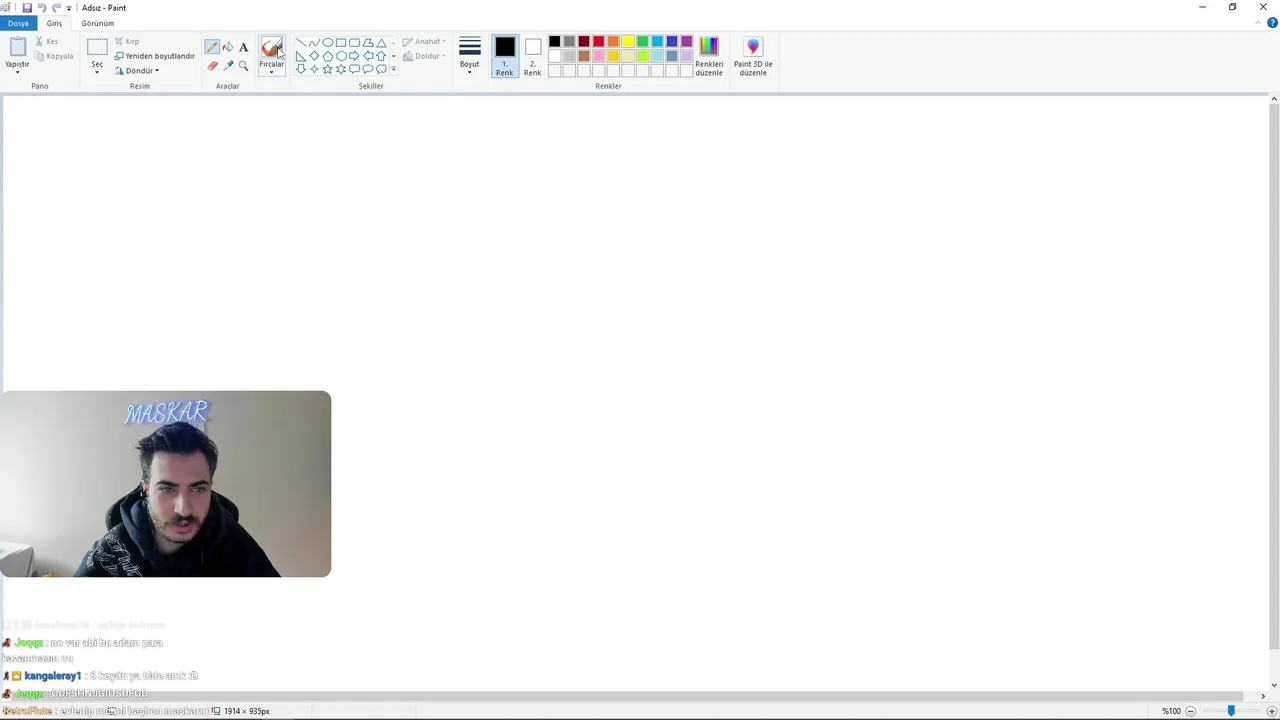The image size is (1280, 720).
Task: Select the Color picker eyedropper tool
Action: coord(228,66)
